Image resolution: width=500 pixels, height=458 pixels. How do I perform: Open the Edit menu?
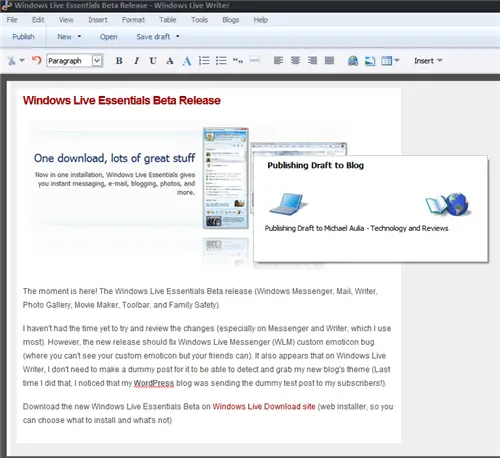pyautogui.click(x=38, y=20)
